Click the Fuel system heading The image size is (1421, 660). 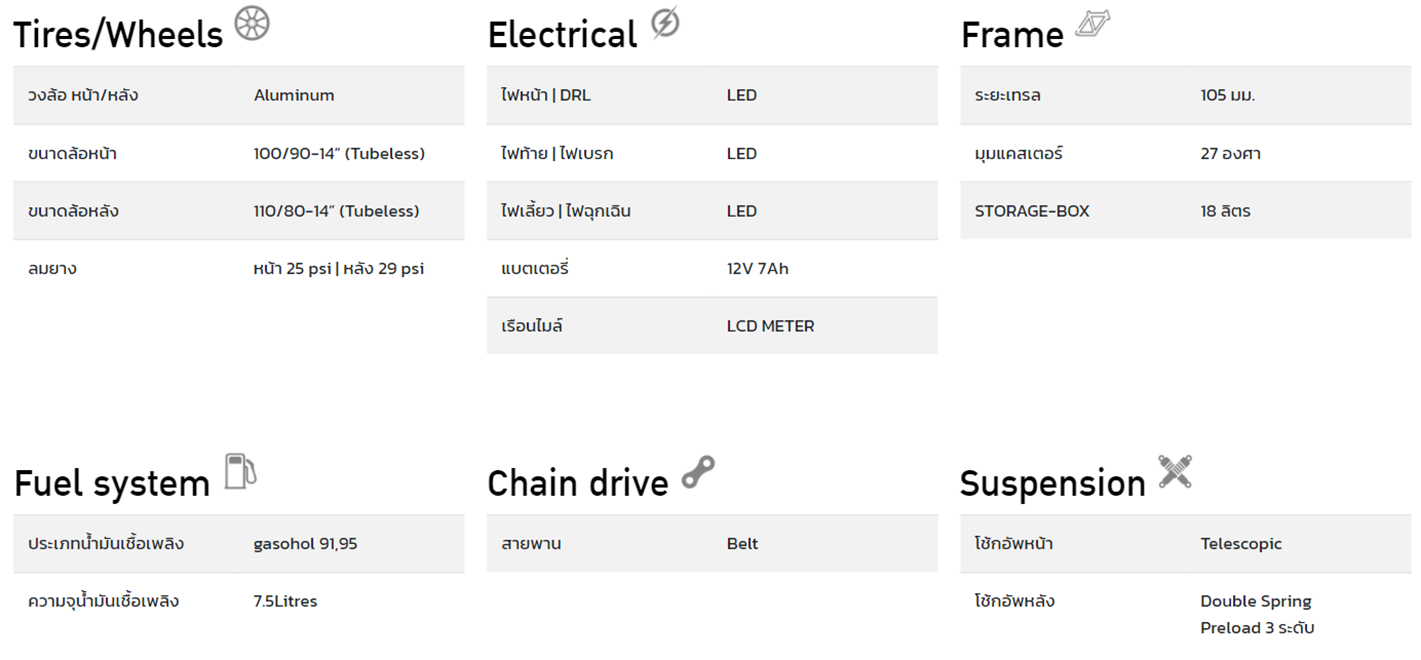click(x=112, y=484)
